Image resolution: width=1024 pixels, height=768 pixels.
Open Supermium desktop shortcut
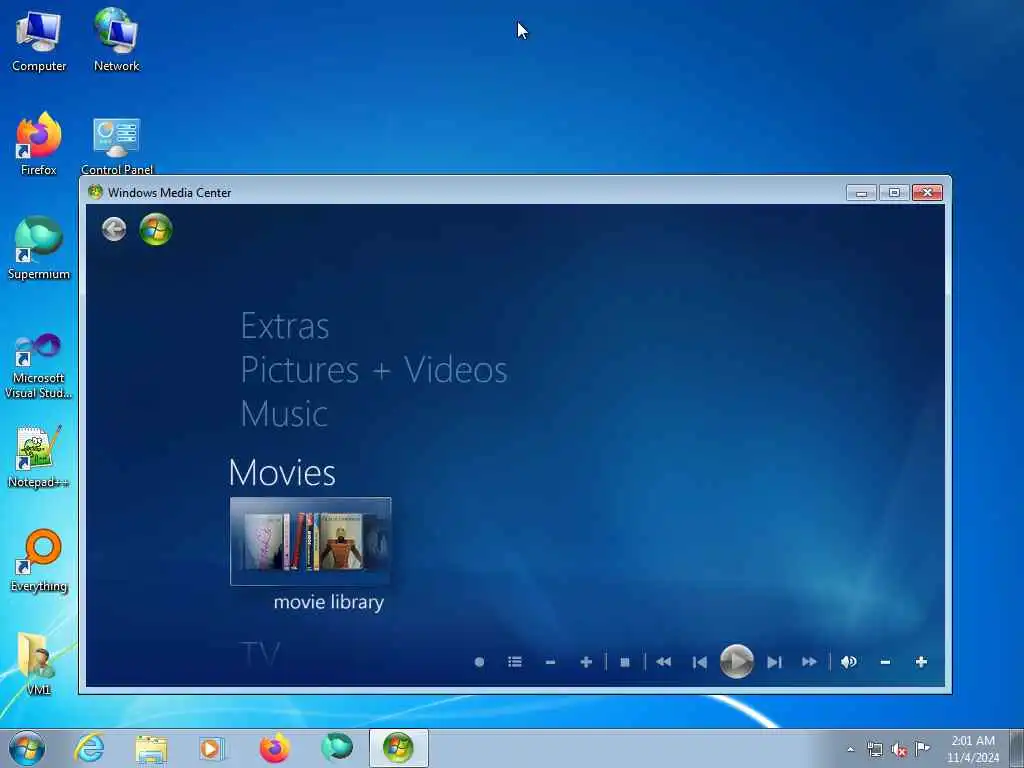pyautogui.click(x=39, y=248)
